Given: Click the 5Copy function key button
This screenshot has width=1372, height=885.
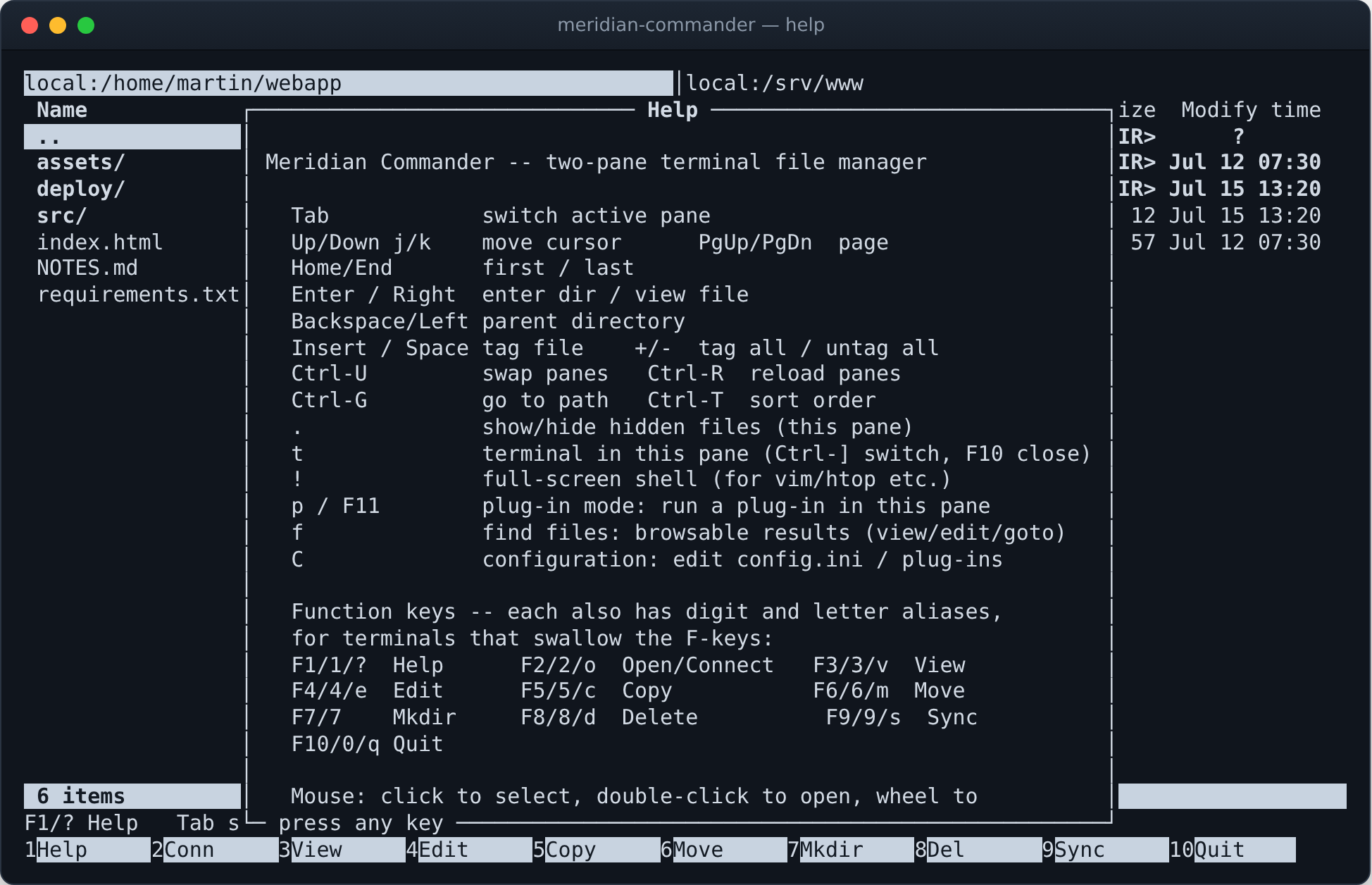Looking at the screenshot, I should pyautogui.click(x=597, y=850).
